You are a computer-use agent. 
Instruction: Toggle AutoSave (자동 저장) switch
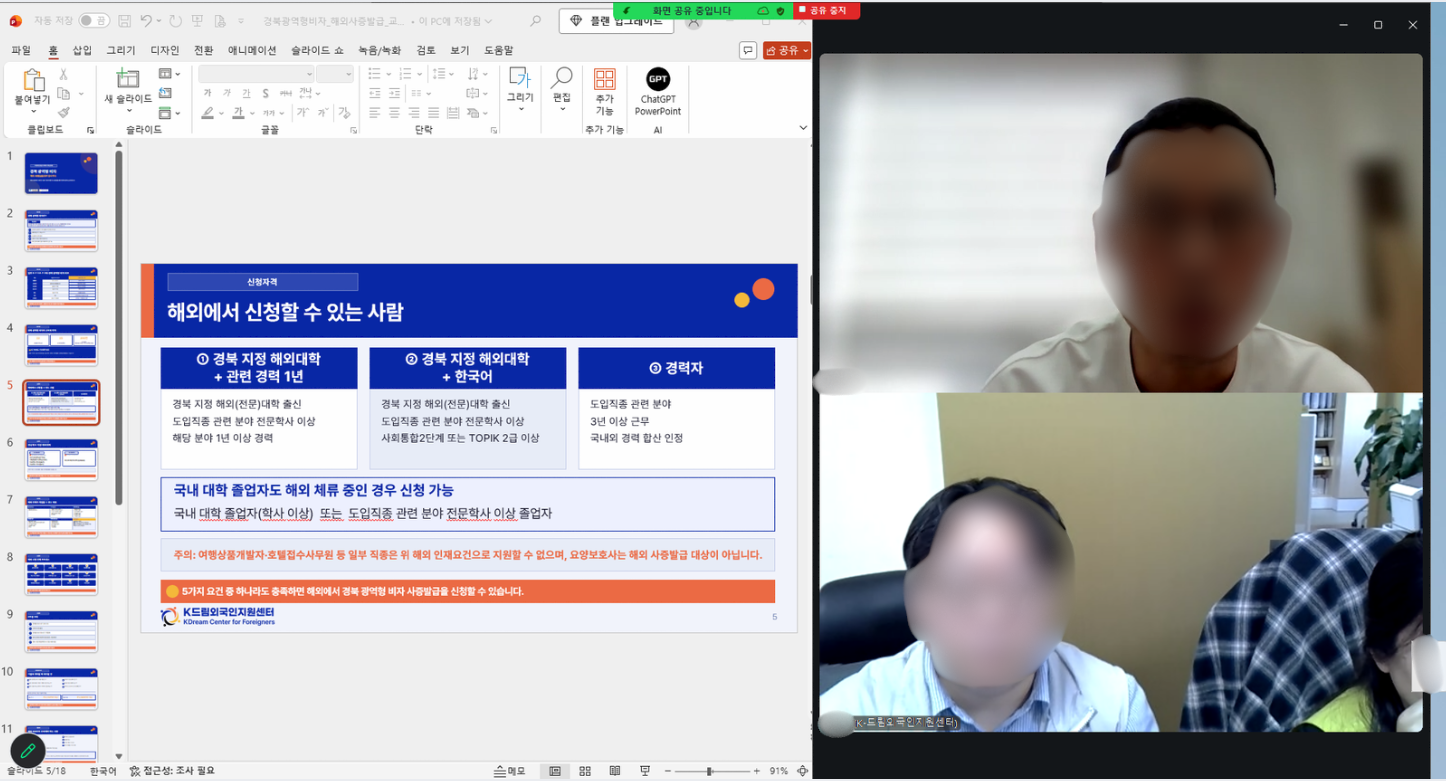(x=94, y=20)
